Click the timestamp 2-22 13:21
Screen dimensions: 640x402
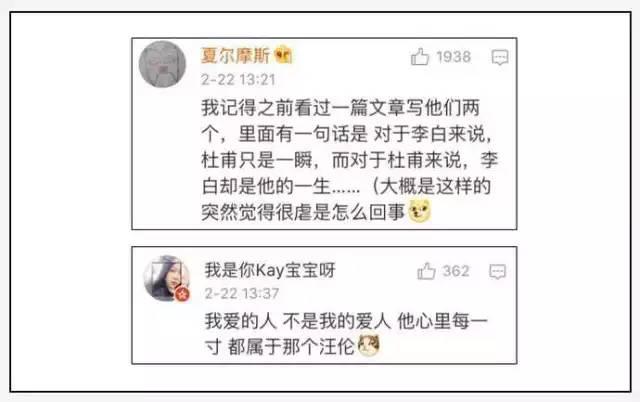pyautogui.click(x=238, y=80)
